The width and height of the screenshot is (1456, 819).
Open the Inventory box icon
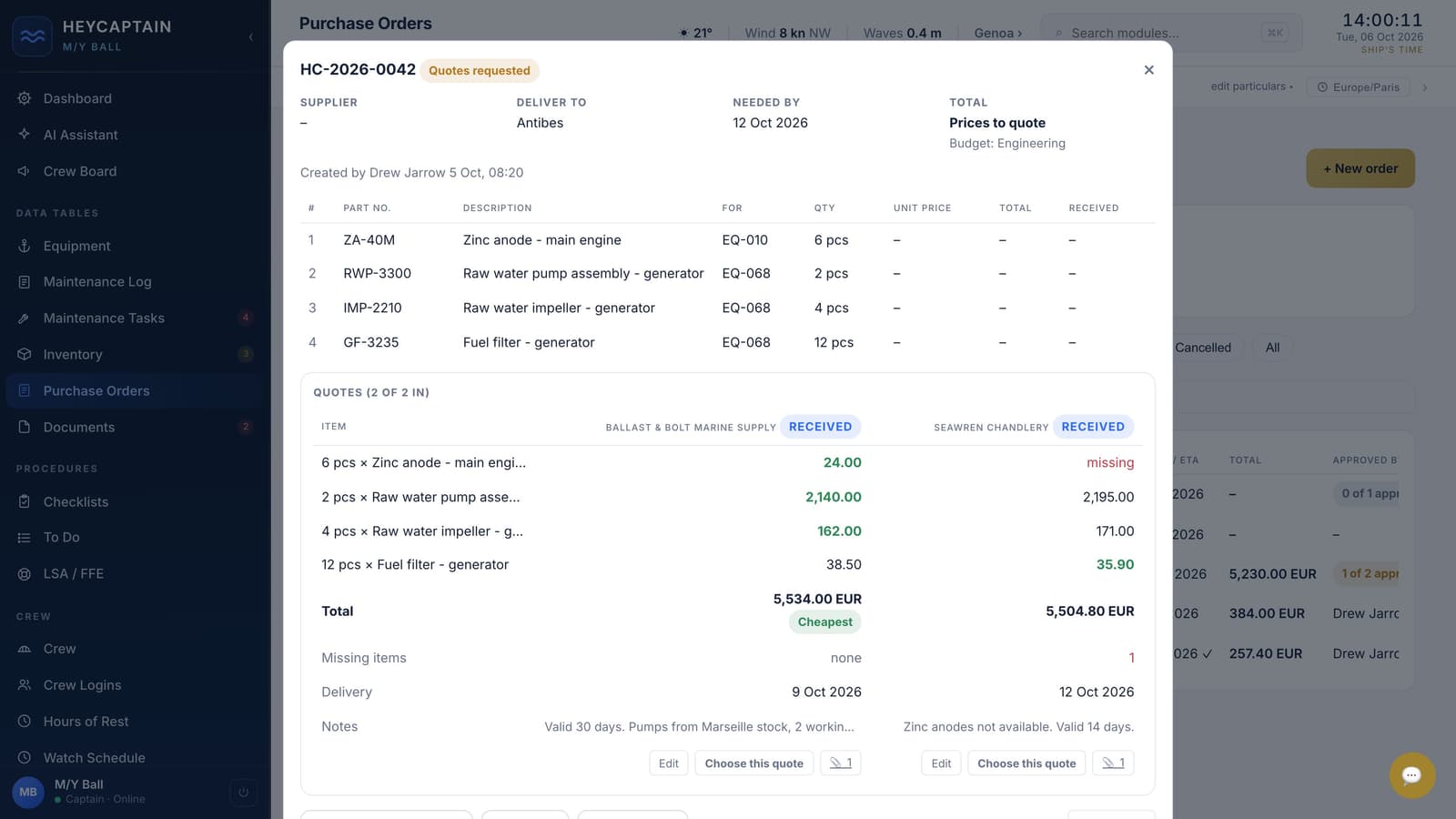pyautogui.click(x=25, y=354)
